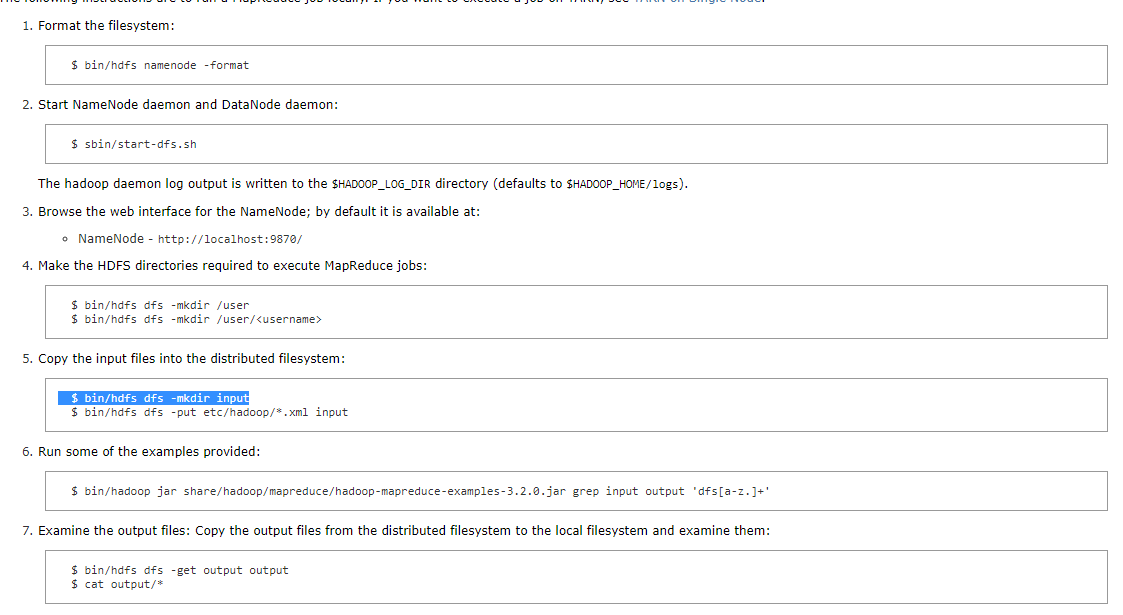Click the NameNode URL http://localhost:9870/
The image size is (1123, 615).
(x=230, y=240)
